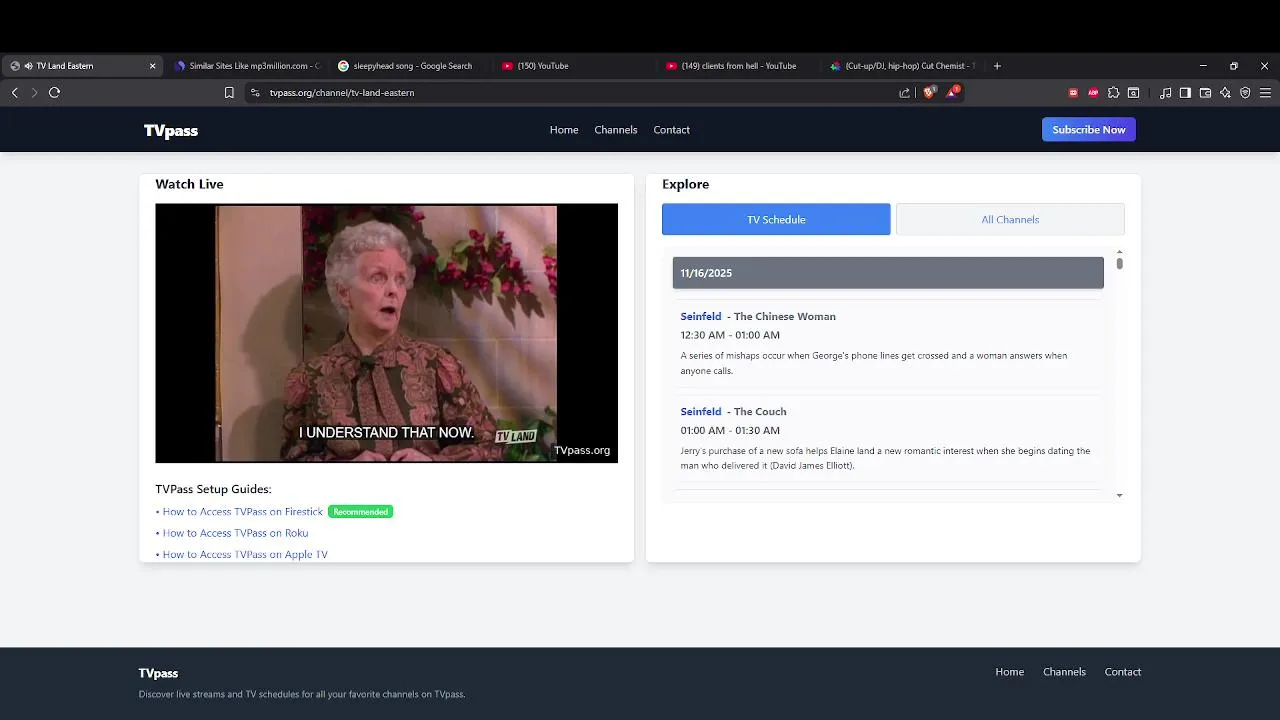Switch to the sleepyhead song Google Search tab
Viewport: 1280px width, 720px height.
[411, 66]
